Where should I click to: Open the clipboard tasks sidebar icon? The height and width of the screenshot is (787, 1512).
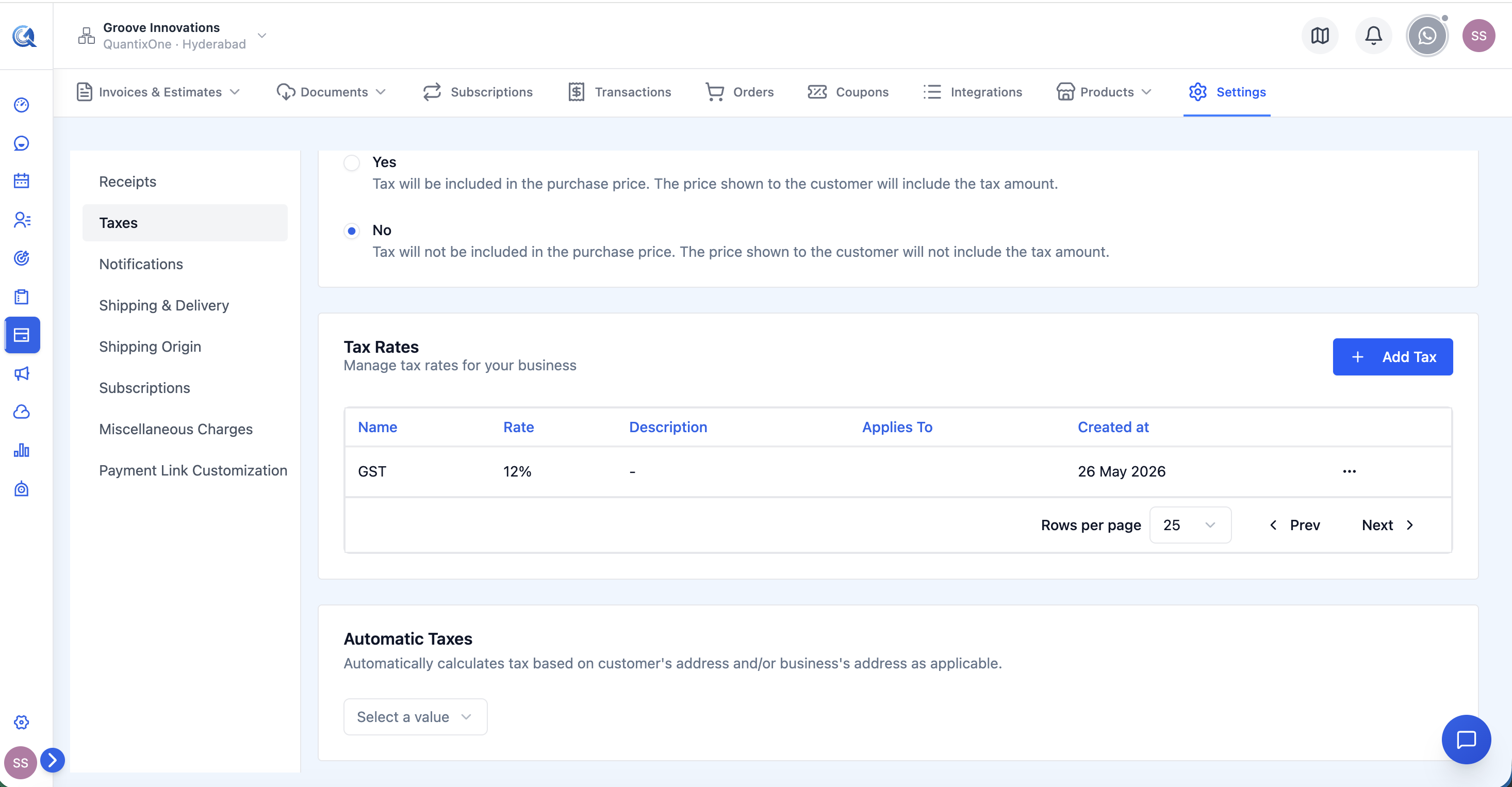[x=22, y=297]
